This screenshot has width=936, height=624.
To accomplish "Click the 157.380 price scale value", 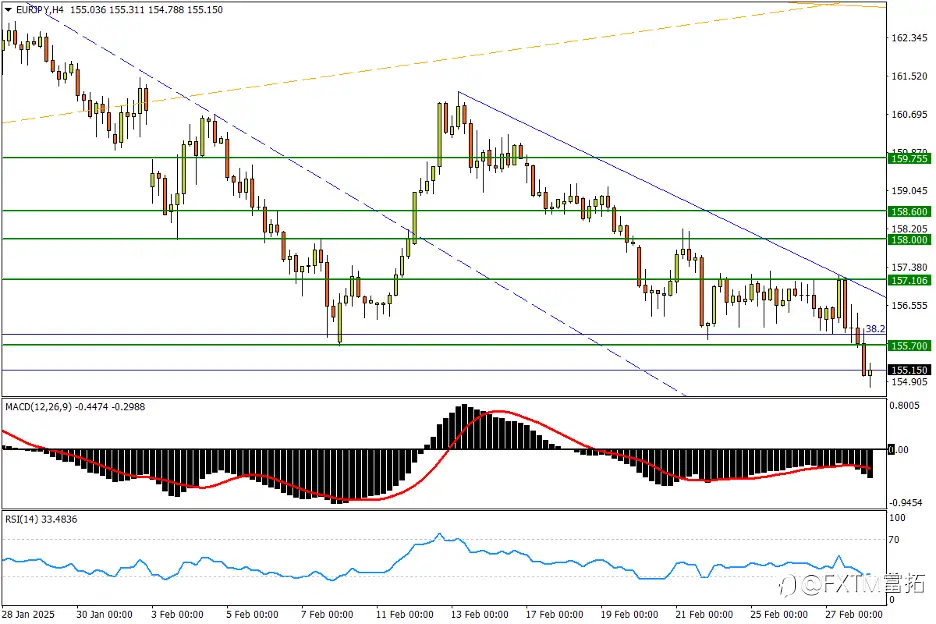I will (909, 267).
